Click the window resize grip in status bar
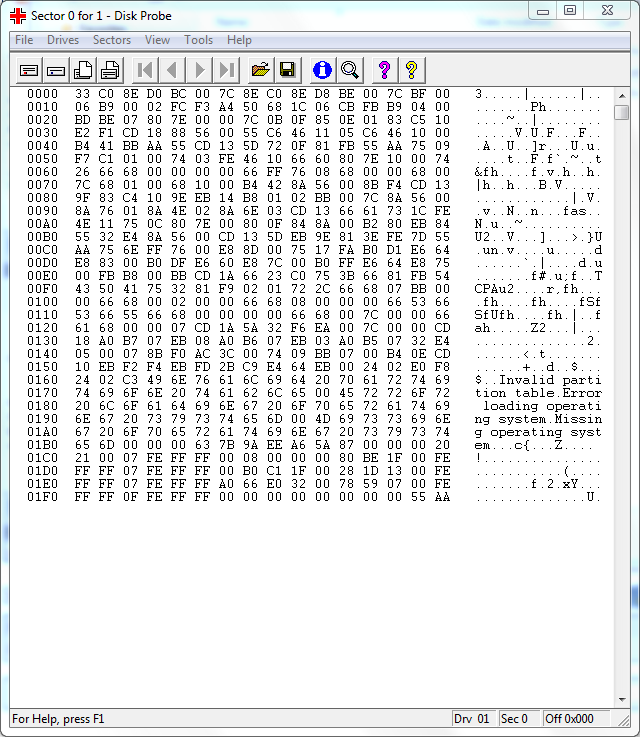The height and width of the screenshot is (737, 640). coord(624,720)
